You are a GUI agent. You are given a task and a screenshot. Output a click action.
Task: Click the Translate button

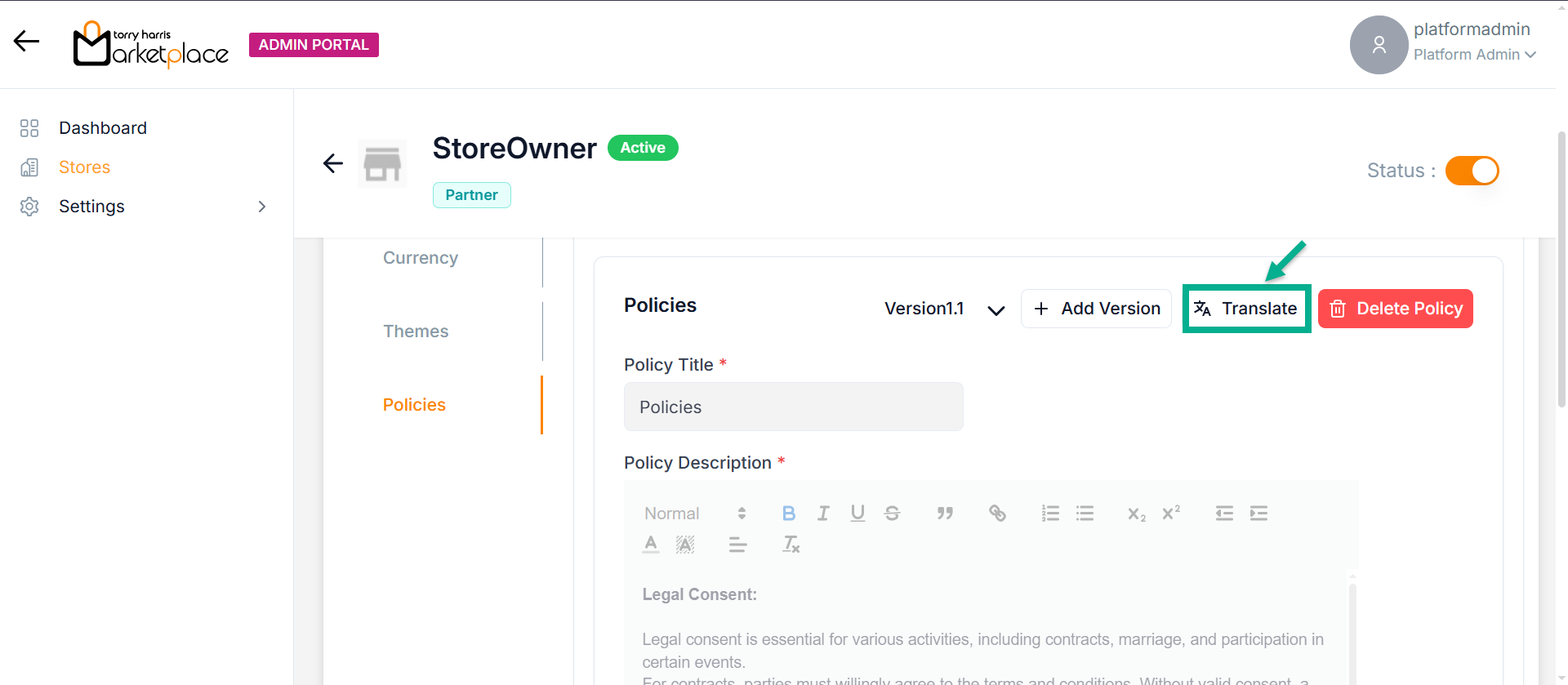[1246, 309]
